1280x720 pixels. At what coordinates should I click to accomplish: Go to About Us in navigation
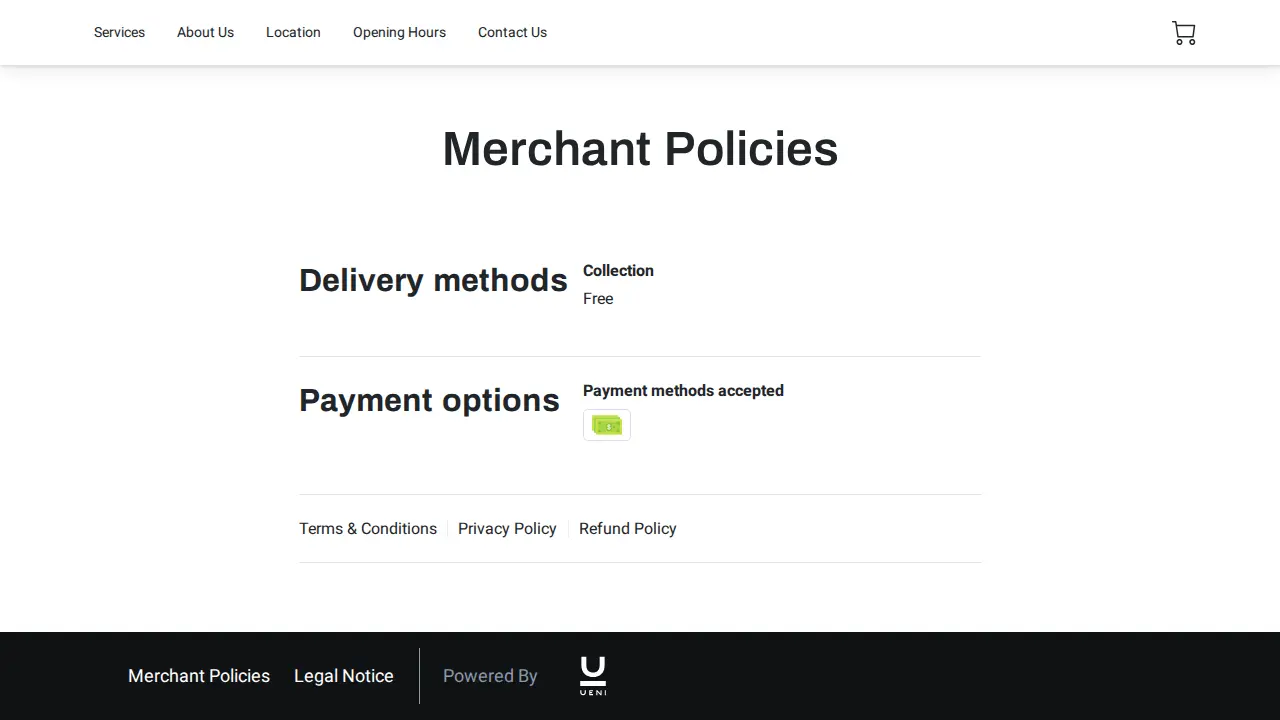coord(205,32)
